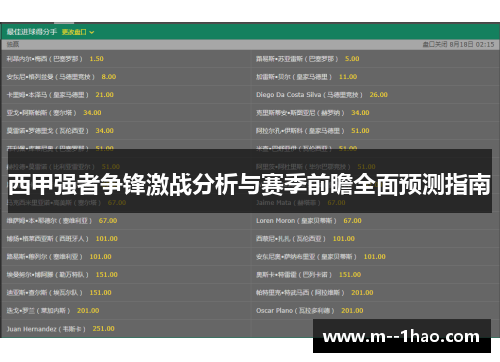This screenshot has height=362, width=500.
Task: Pick Bale (皇家马德里) odds 11.00
Action: tap(348, 77)
